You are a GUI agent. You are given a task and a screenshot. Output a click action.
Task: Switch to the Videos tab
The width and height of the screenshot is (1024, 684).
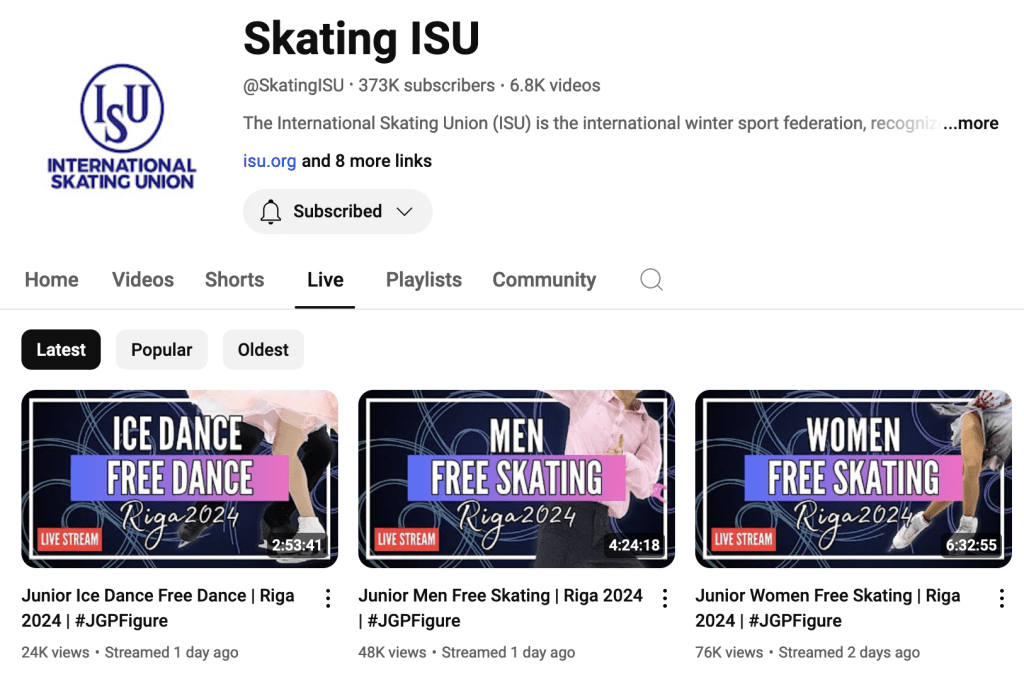click(143, 280)
